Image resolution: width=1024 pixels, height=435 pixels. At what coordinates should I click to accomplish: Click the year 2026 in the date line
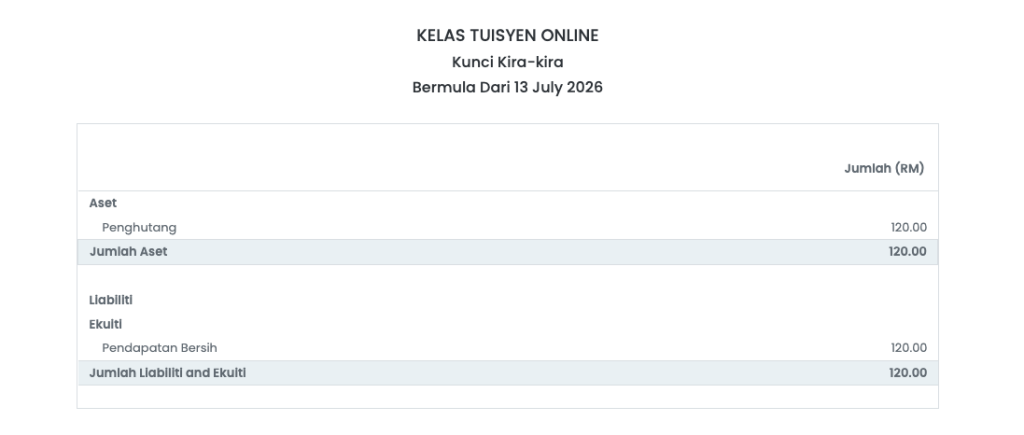click(x=584, y=87)
